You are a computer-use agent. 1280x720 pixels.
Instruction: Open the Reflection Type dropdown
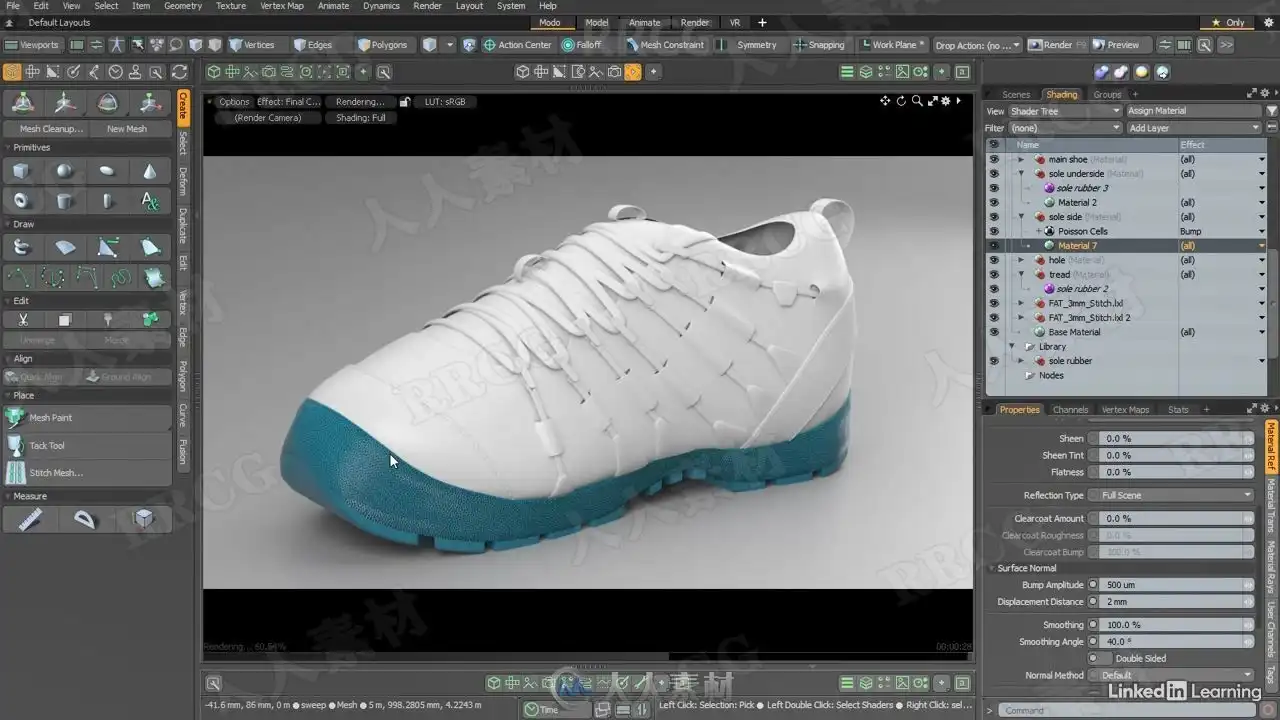tap(1174, 495)
